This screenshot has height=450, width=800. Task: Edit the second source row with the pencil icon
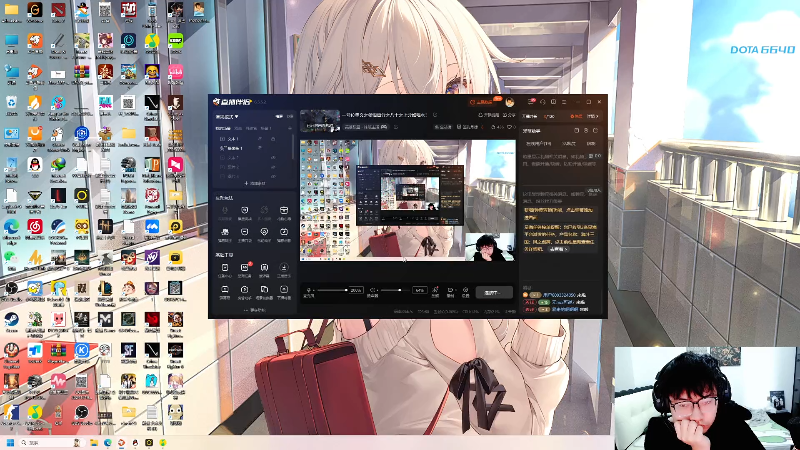coord(260,148)
